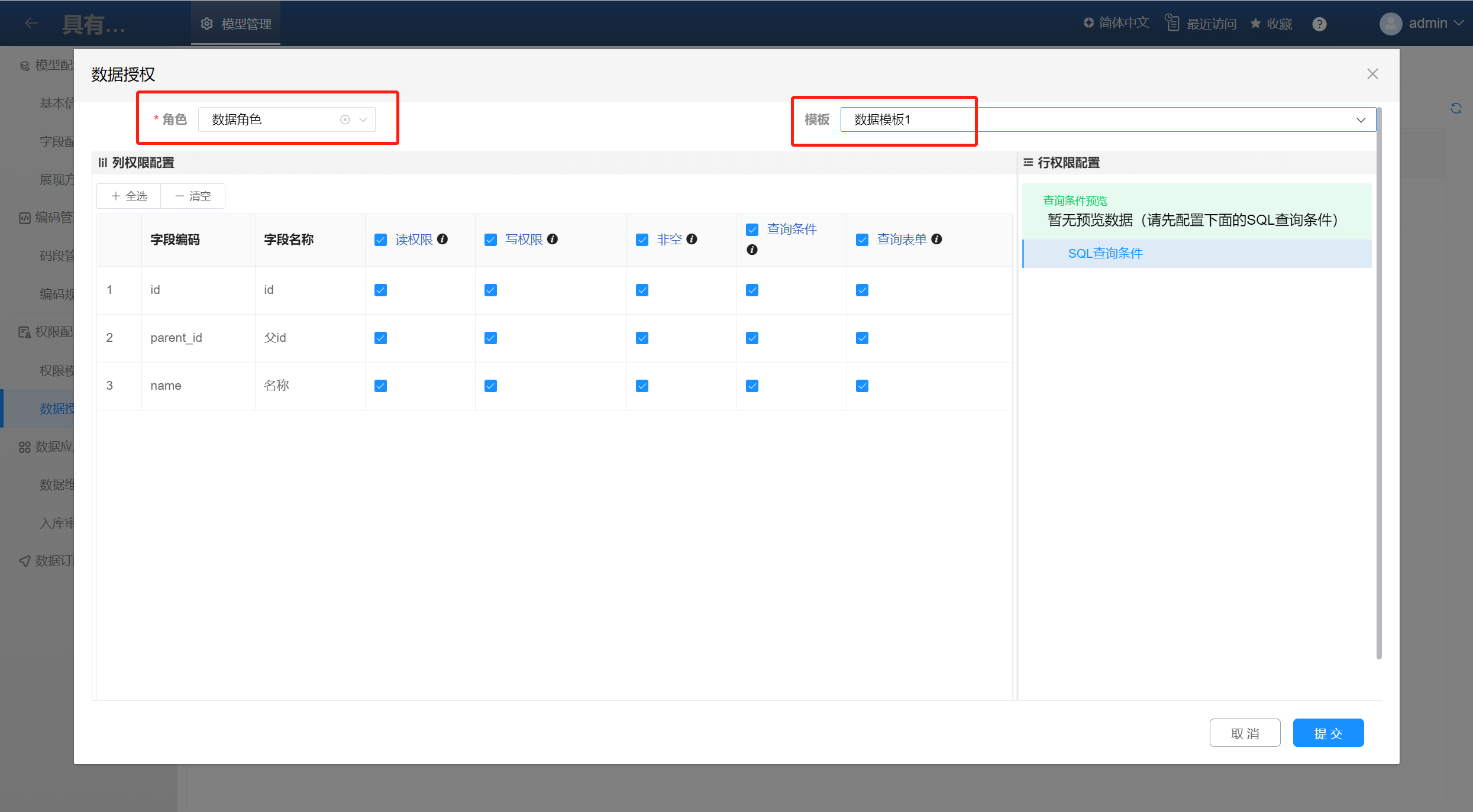Click the help question mark icon
Screen dimensions: 1473x812
[1319, 24]
